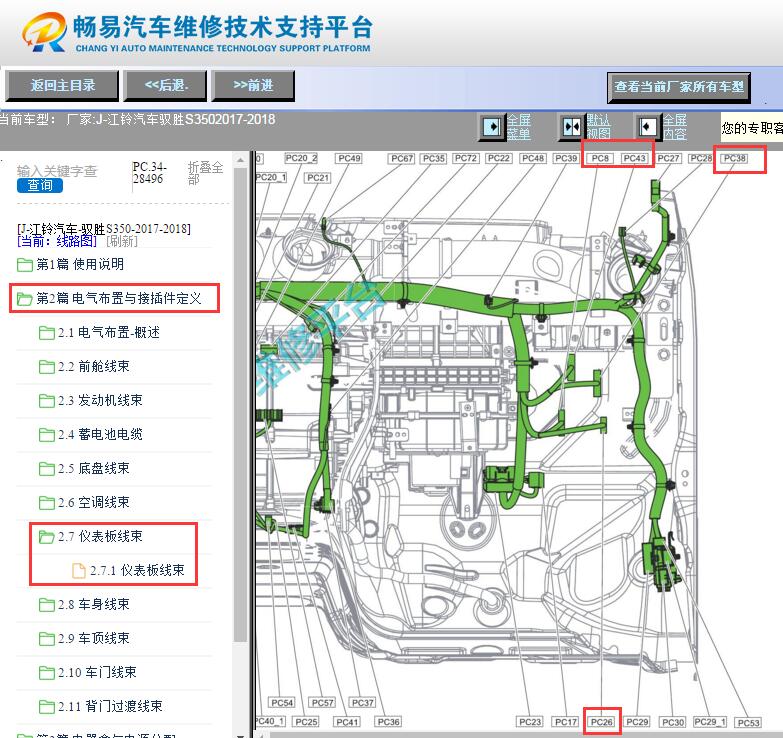Image resolution: width=783 pixels, height=738 pixels.
Task: Click connector label PC72
Action: [466, 158]
